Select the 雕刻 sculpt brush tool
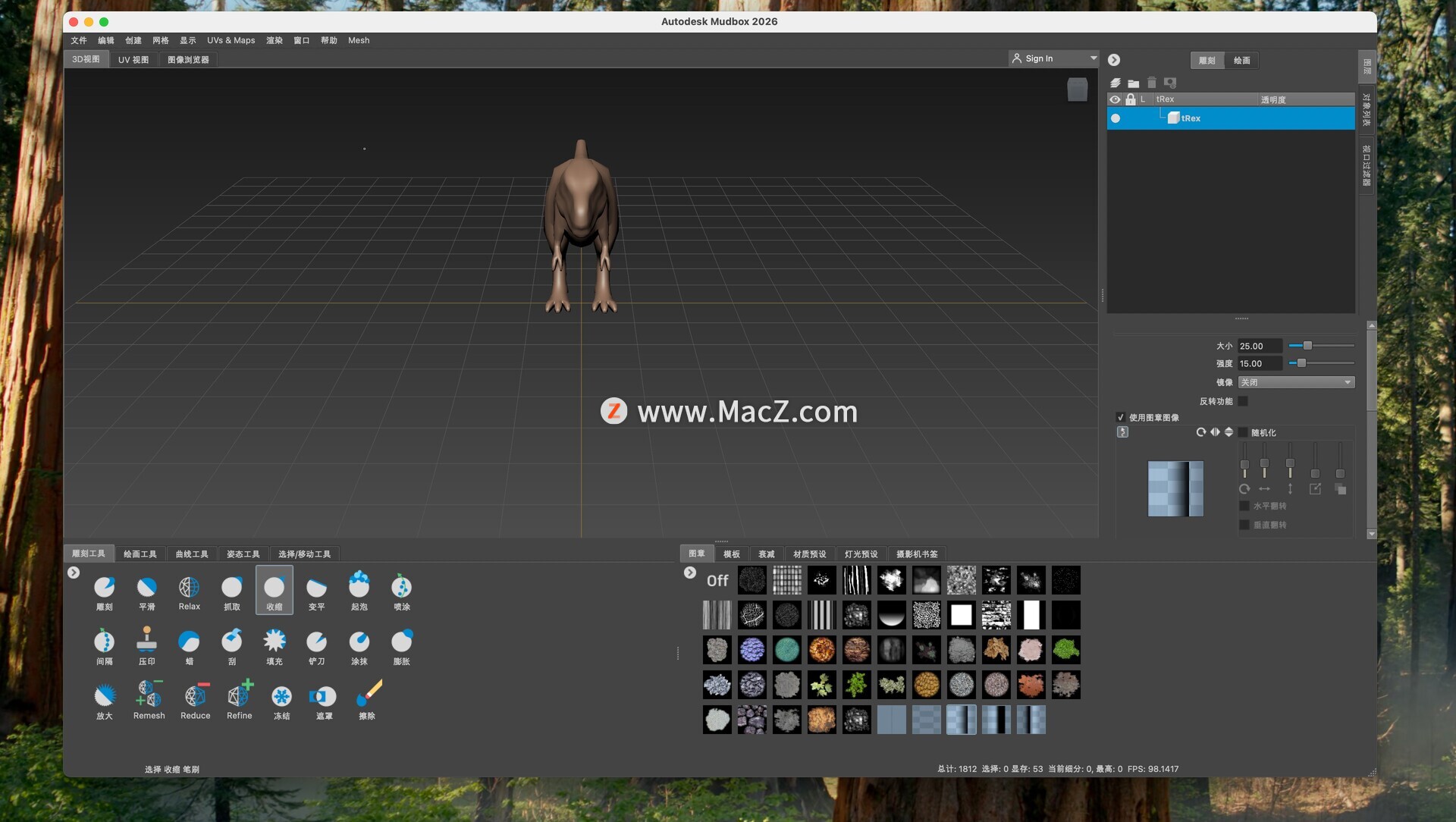1456x822 pixels. tap(105, 592)
